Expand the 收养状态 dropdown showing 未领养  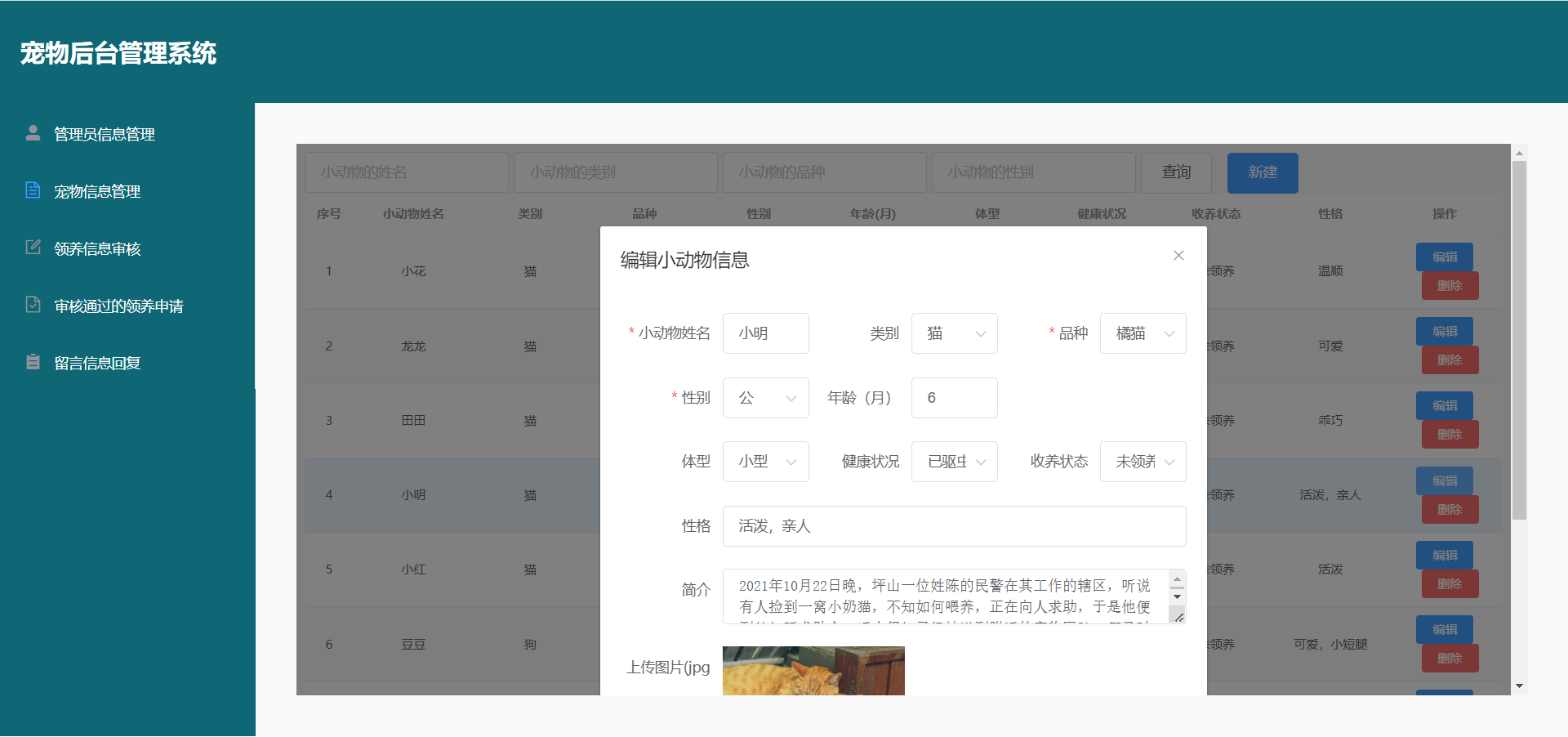pos(1143,462)
